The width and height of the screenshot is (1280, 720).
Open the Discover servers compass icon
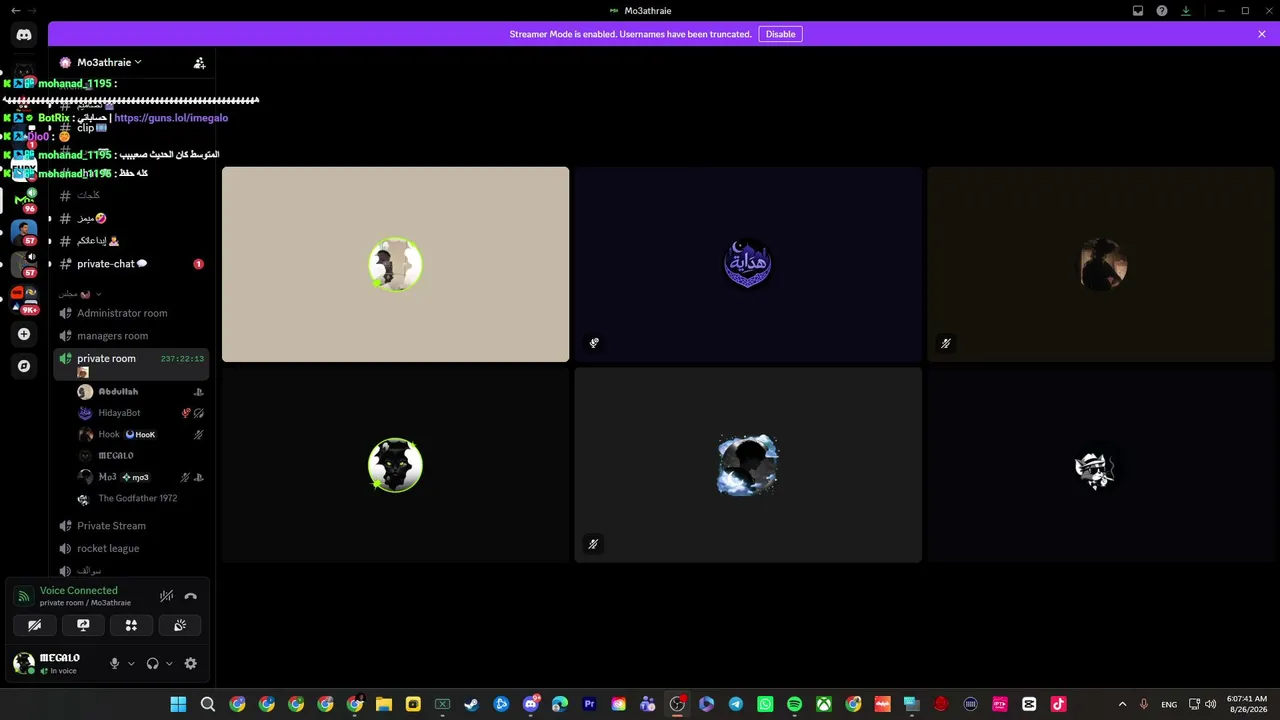coord(24,366)
